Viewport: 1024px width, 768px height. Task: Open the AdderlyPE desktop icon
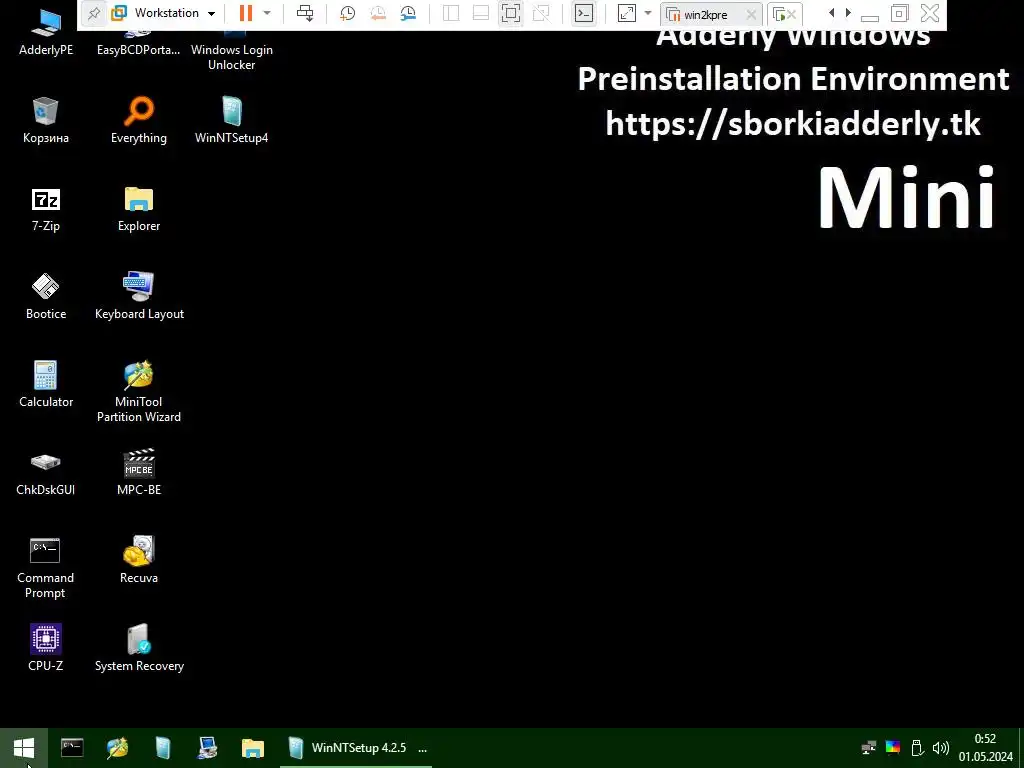click(46, 34)
